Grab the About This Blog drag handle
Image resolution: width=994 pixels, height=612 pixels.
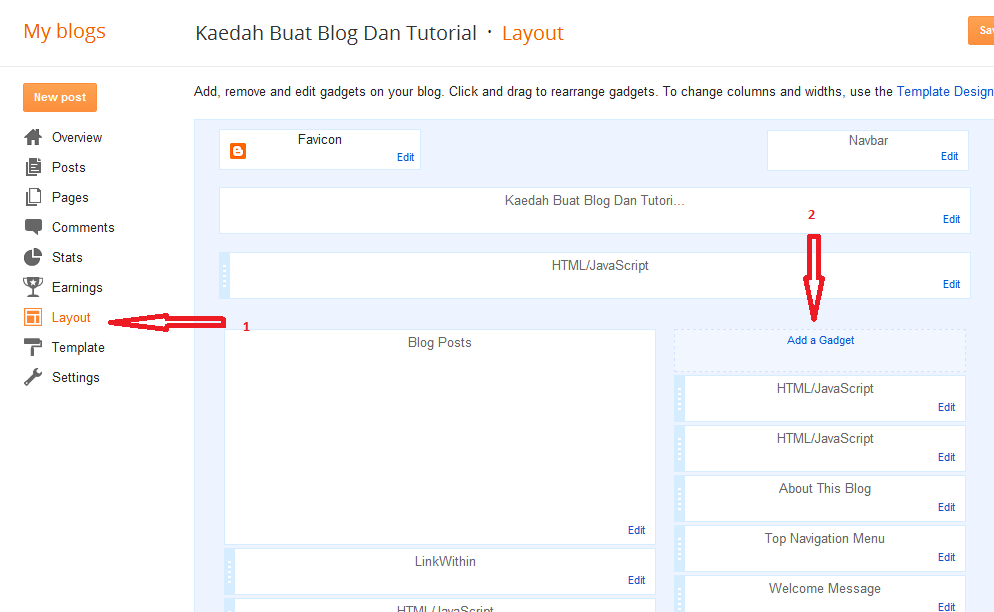click(680, 498)
